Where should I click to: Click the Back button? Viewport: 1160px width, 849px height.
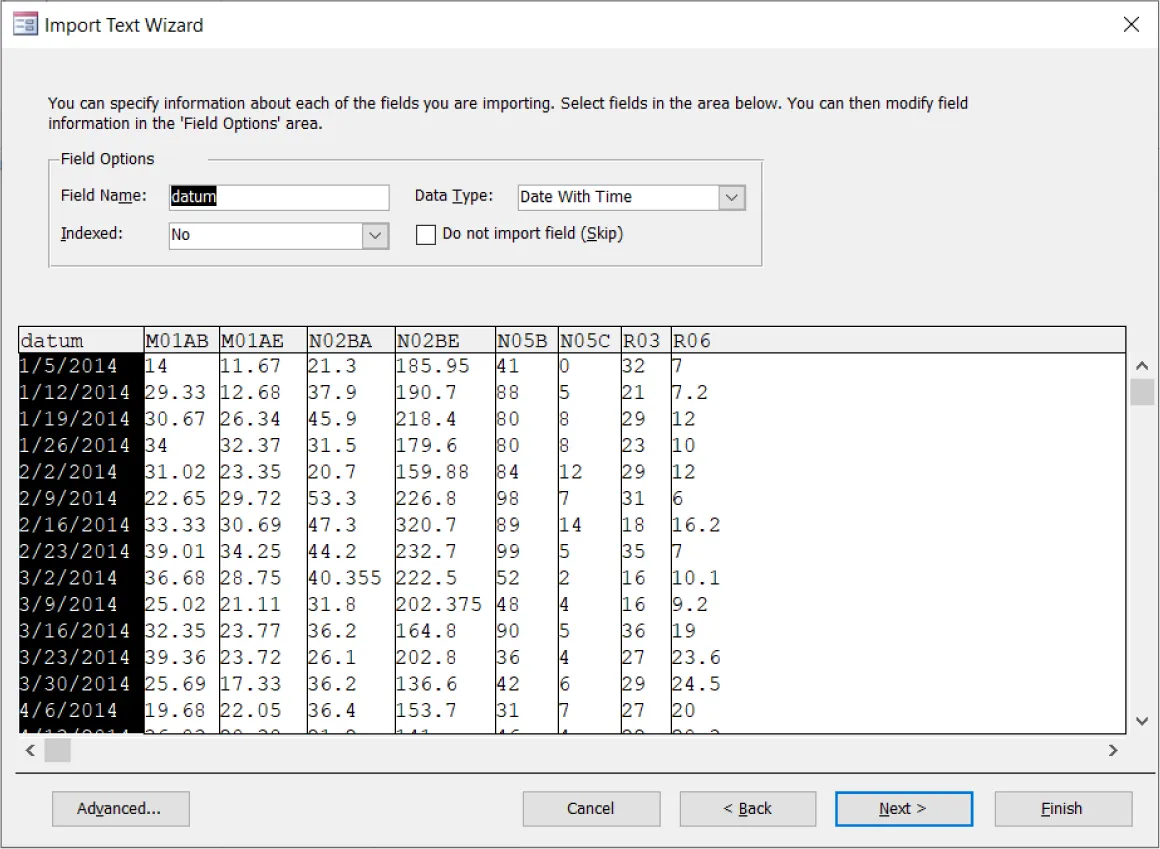pyautogui.click(x=747, y=808)
